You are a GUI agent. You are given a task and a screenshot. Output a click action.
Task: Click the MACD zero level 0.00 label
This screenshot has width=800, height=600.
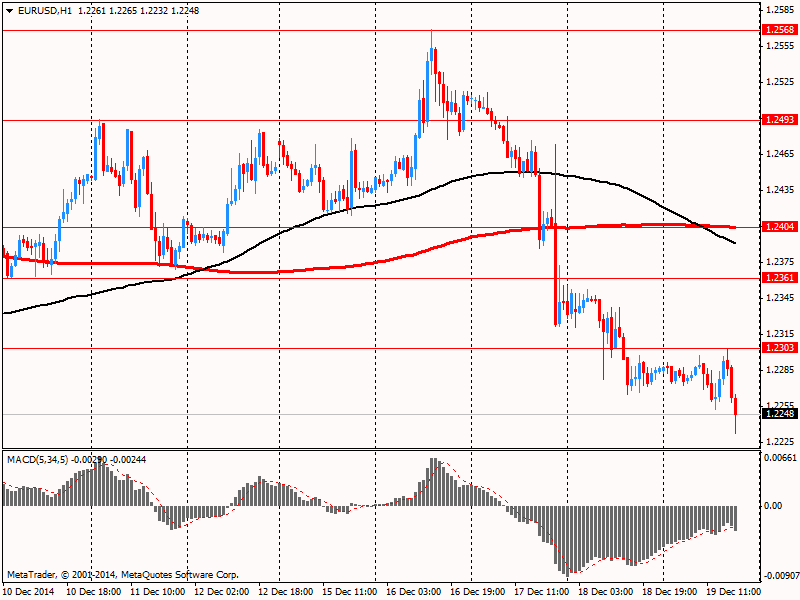[x=773, y=506]
